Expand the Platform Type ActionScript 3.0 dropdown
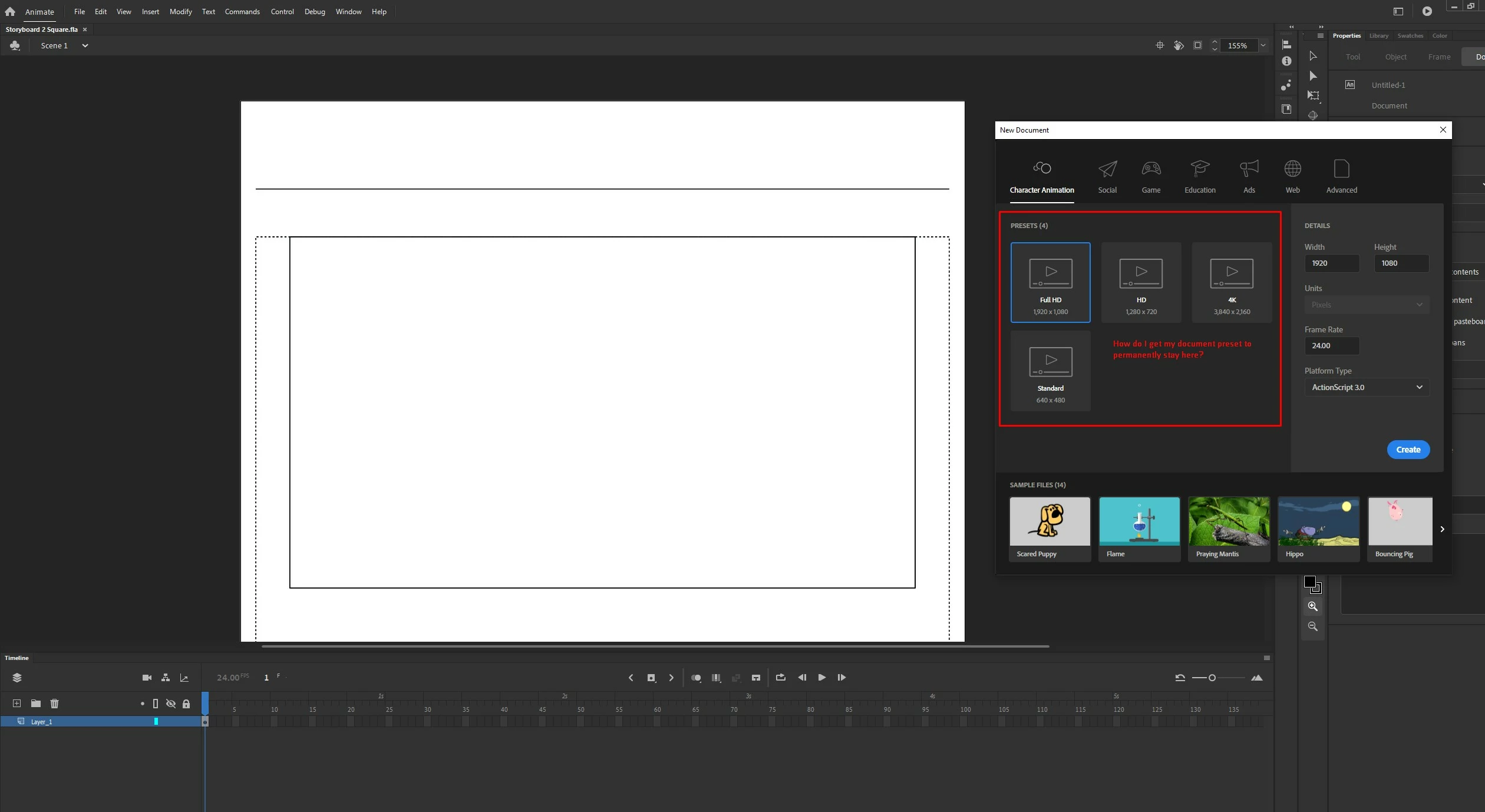The image size is (1485, 812). (1367, 387)
